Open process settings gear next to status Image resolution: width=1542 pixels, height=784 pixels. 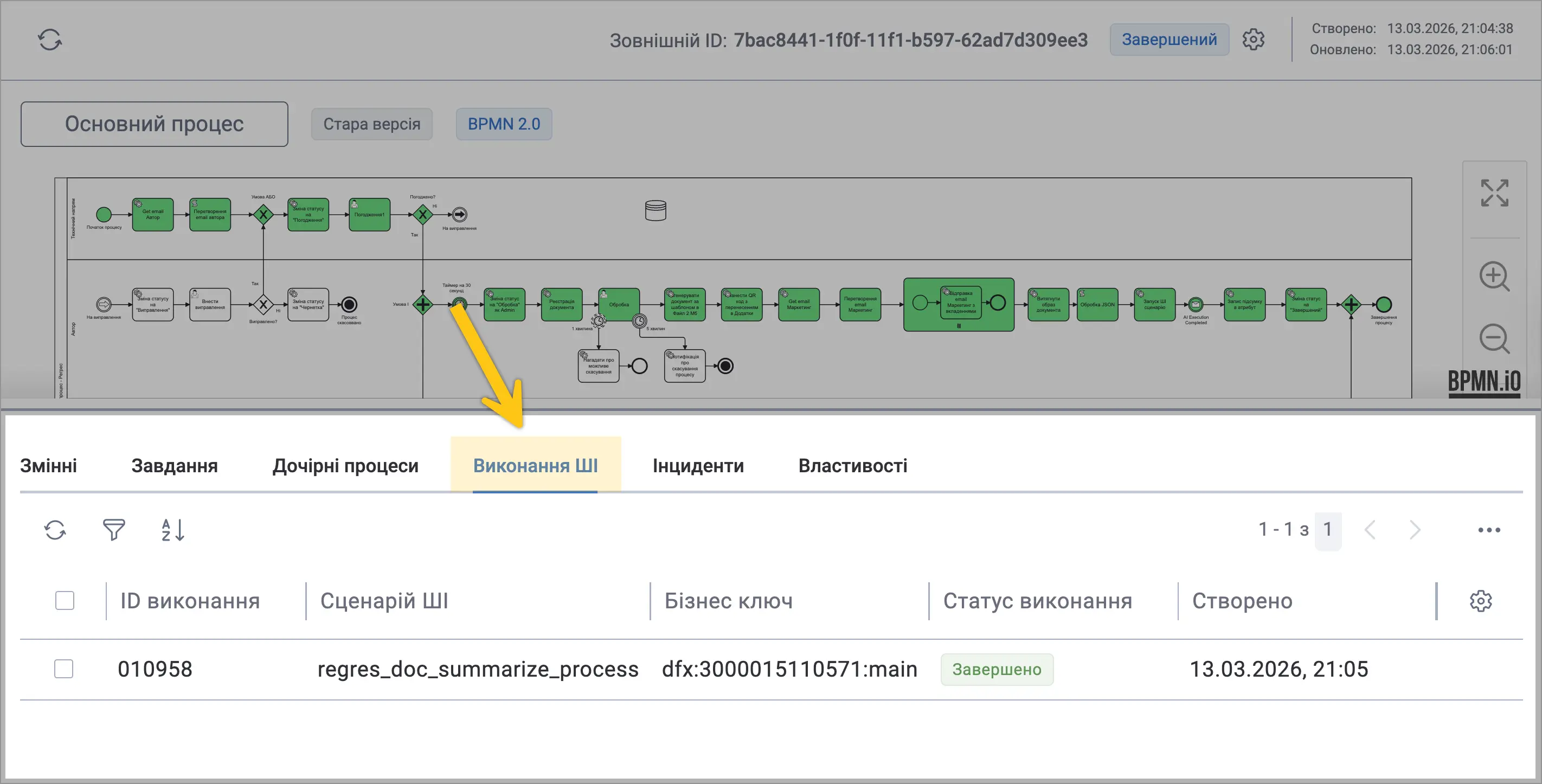point(1253,40)
